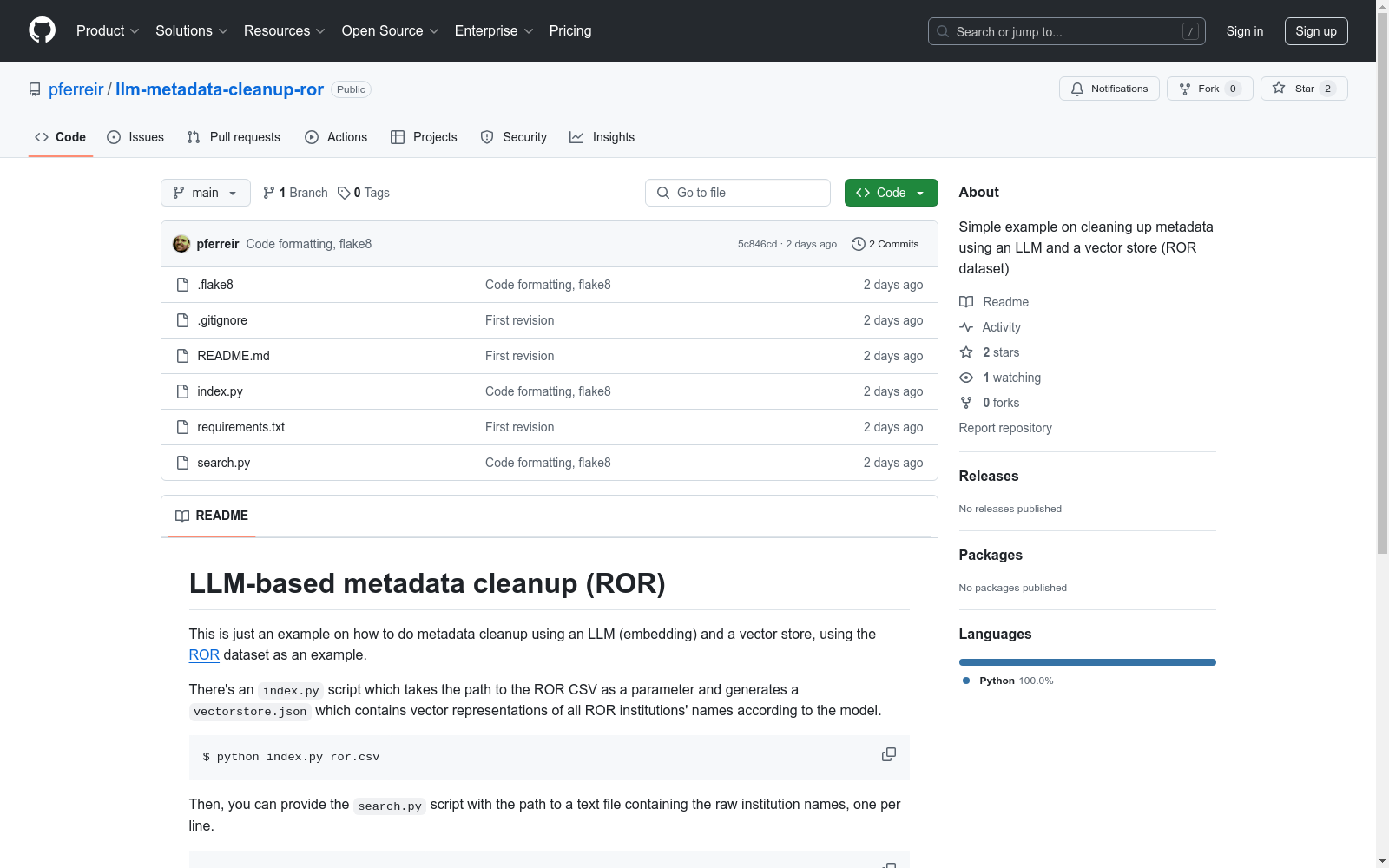Click the Report repository link
1389x868 pixels.
coord(1005,428)
